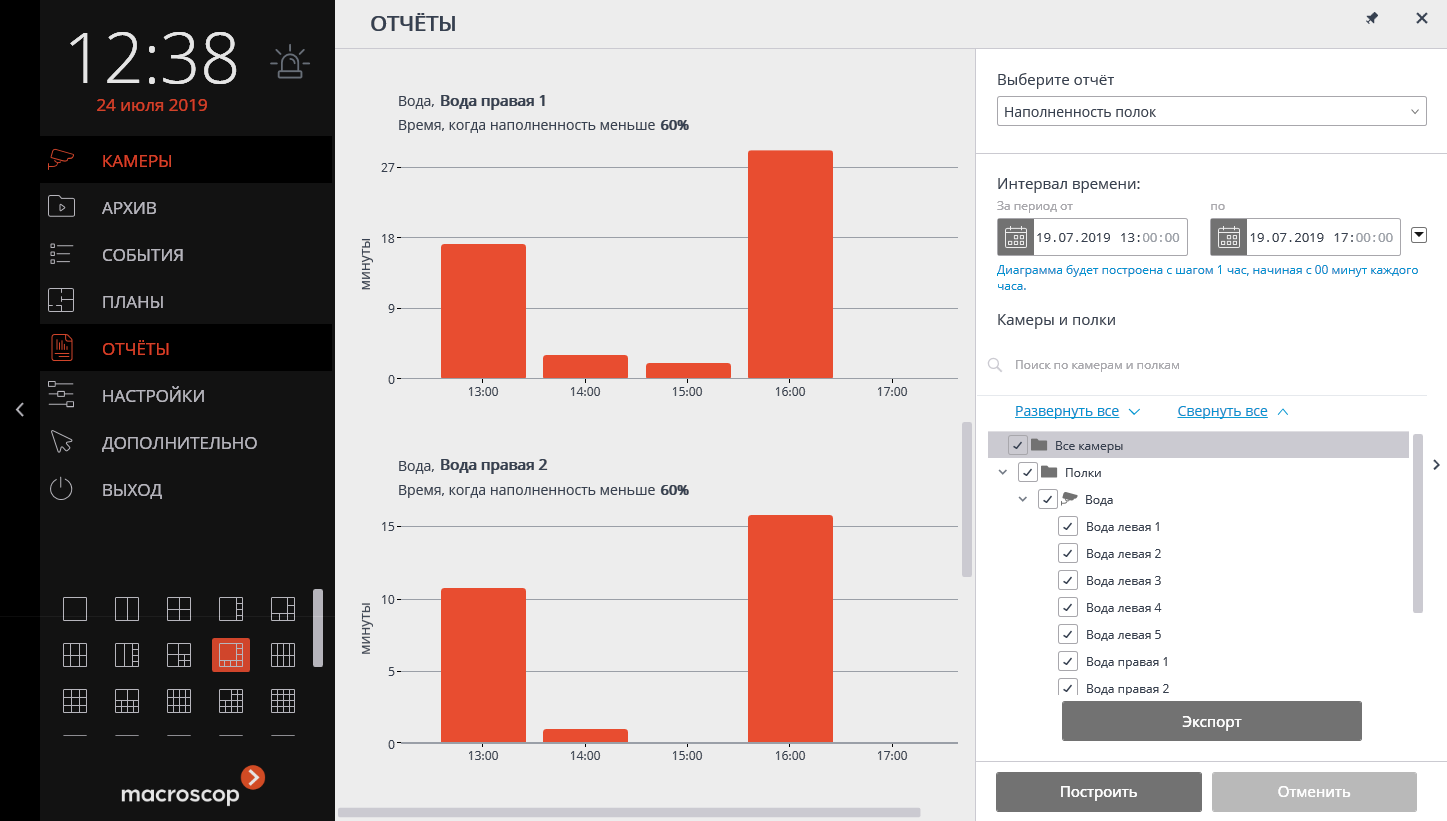Open the Отчёты section
This screenshot has height=821, width=1447.
pos(186,349)
